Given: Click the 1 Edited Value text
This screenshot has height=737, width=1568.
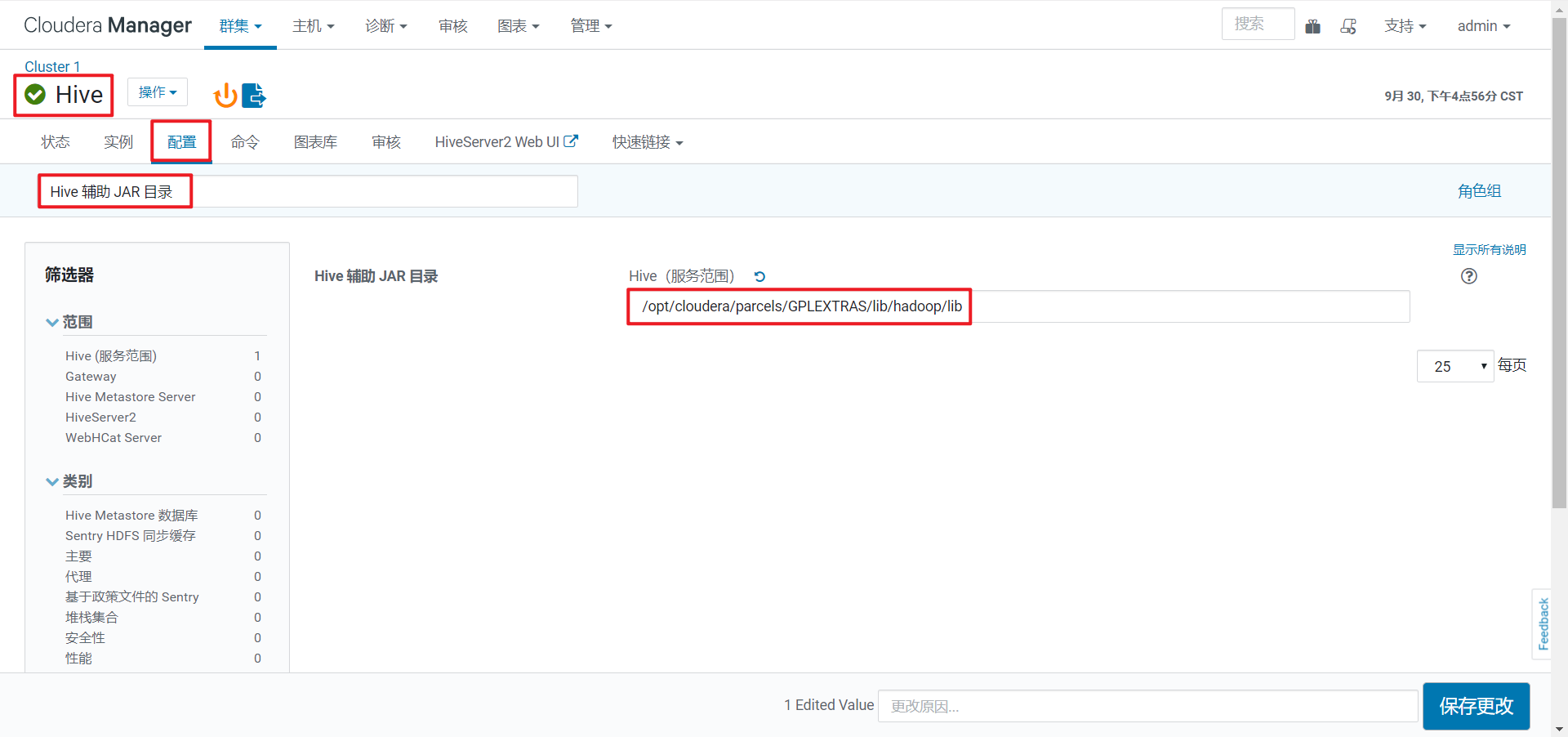Looking at the screenshot, I should tap(829, 705).
